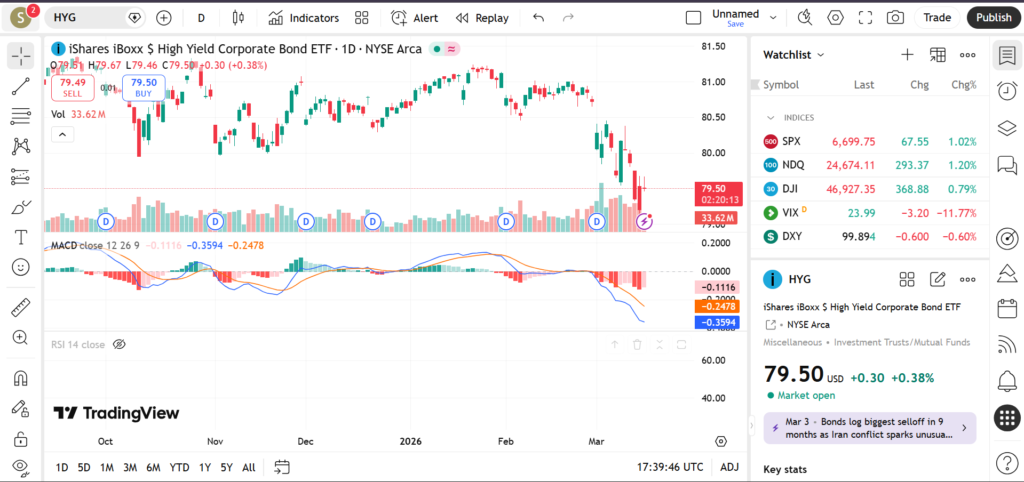Select the 6M time range
1024x482 pixels.
pos(153,467)
